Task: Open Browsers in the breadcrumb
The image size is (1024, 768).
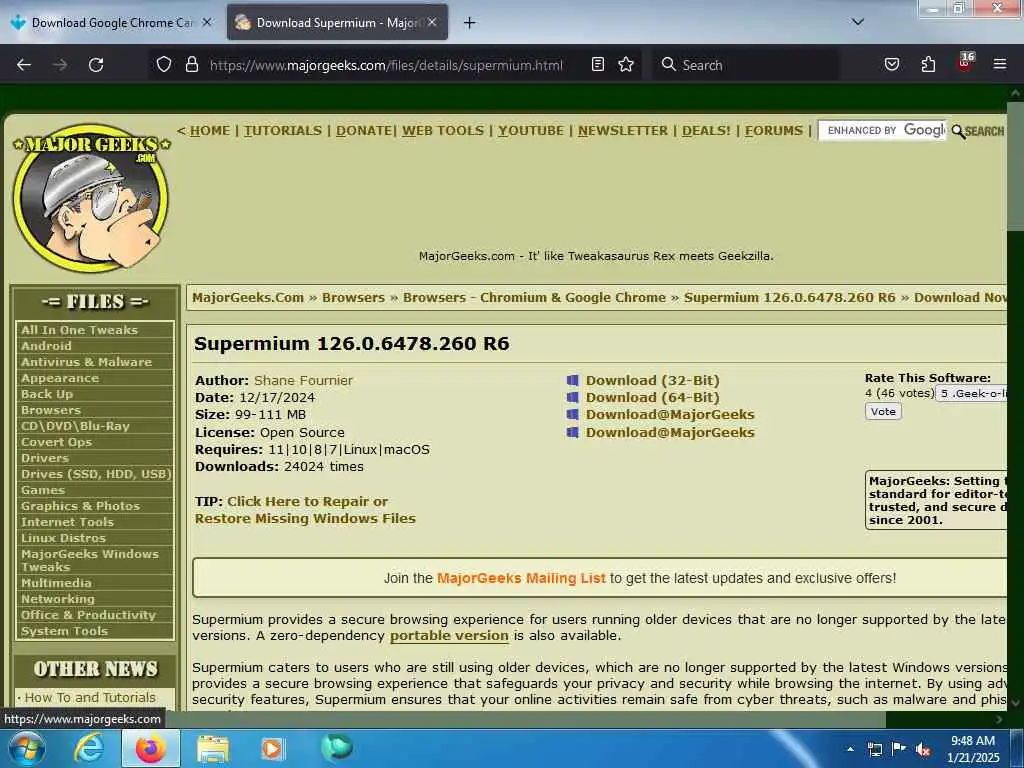Action: (x=353, y=297)
